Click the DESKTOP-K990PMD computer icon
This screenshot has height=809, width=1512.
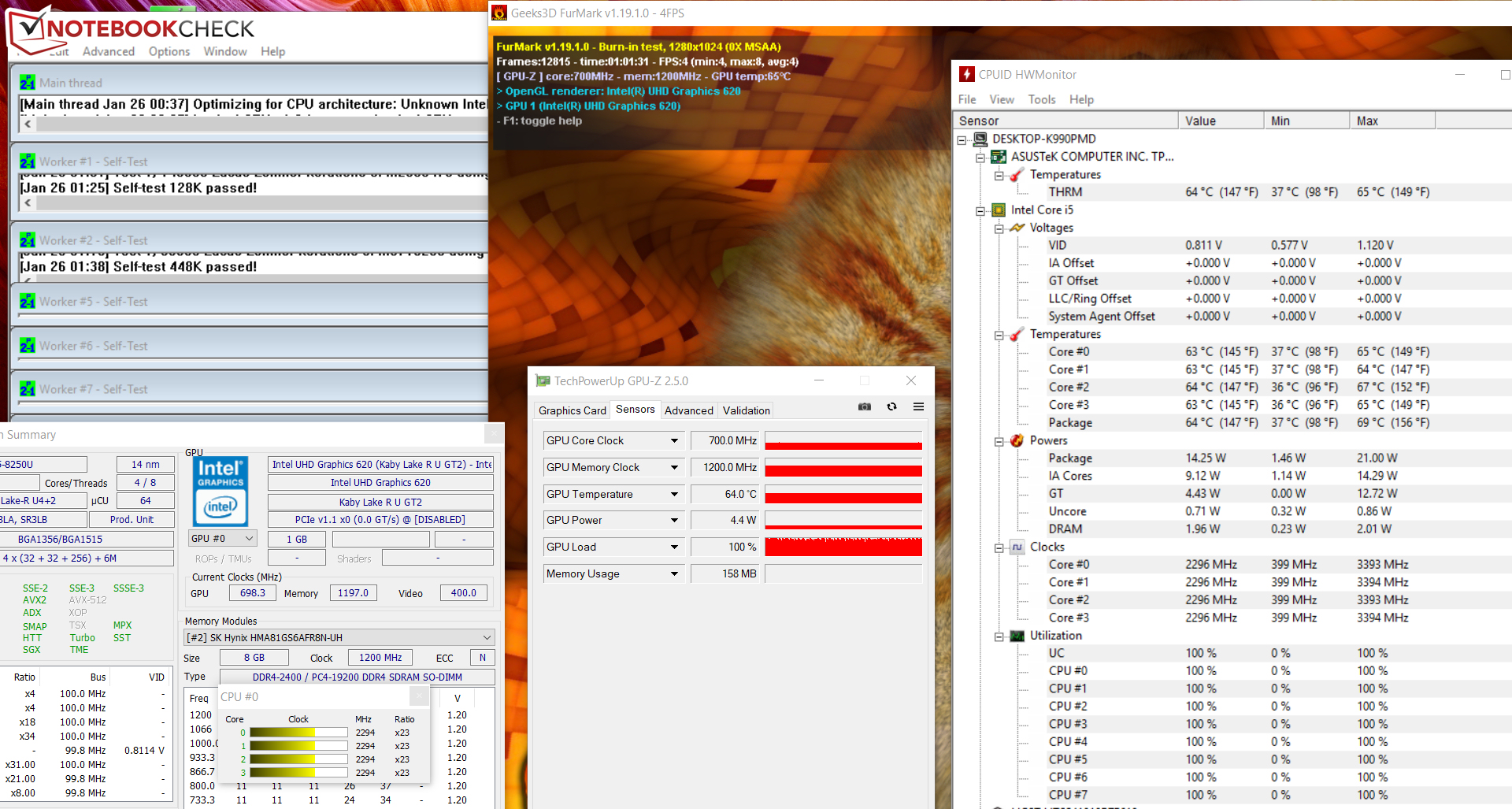coord(980,139)
